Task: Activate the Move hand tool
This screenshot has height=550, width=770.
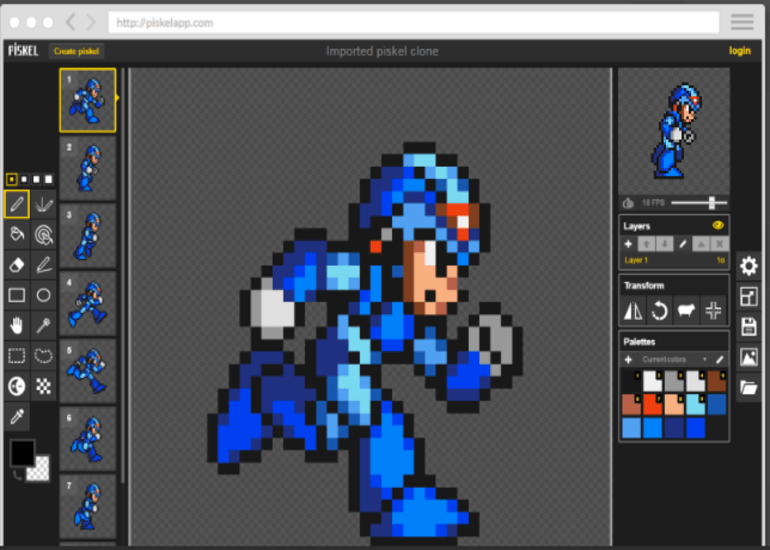Action: 17,325
